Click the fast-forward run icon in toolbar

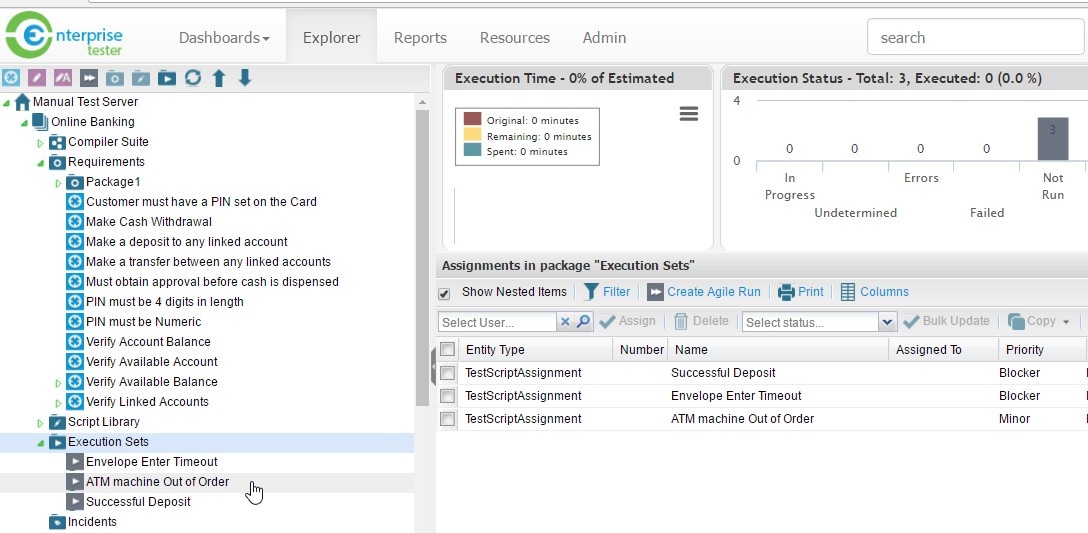point(89,78)
